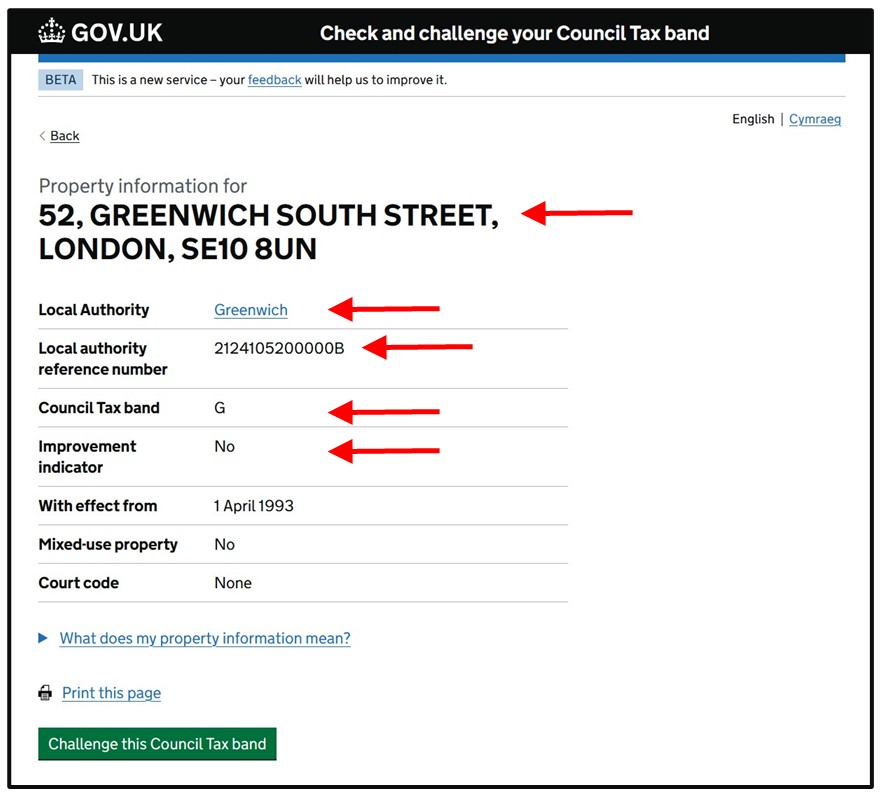Expand 'What does my property information mean?'

click(x=205, y=638)
